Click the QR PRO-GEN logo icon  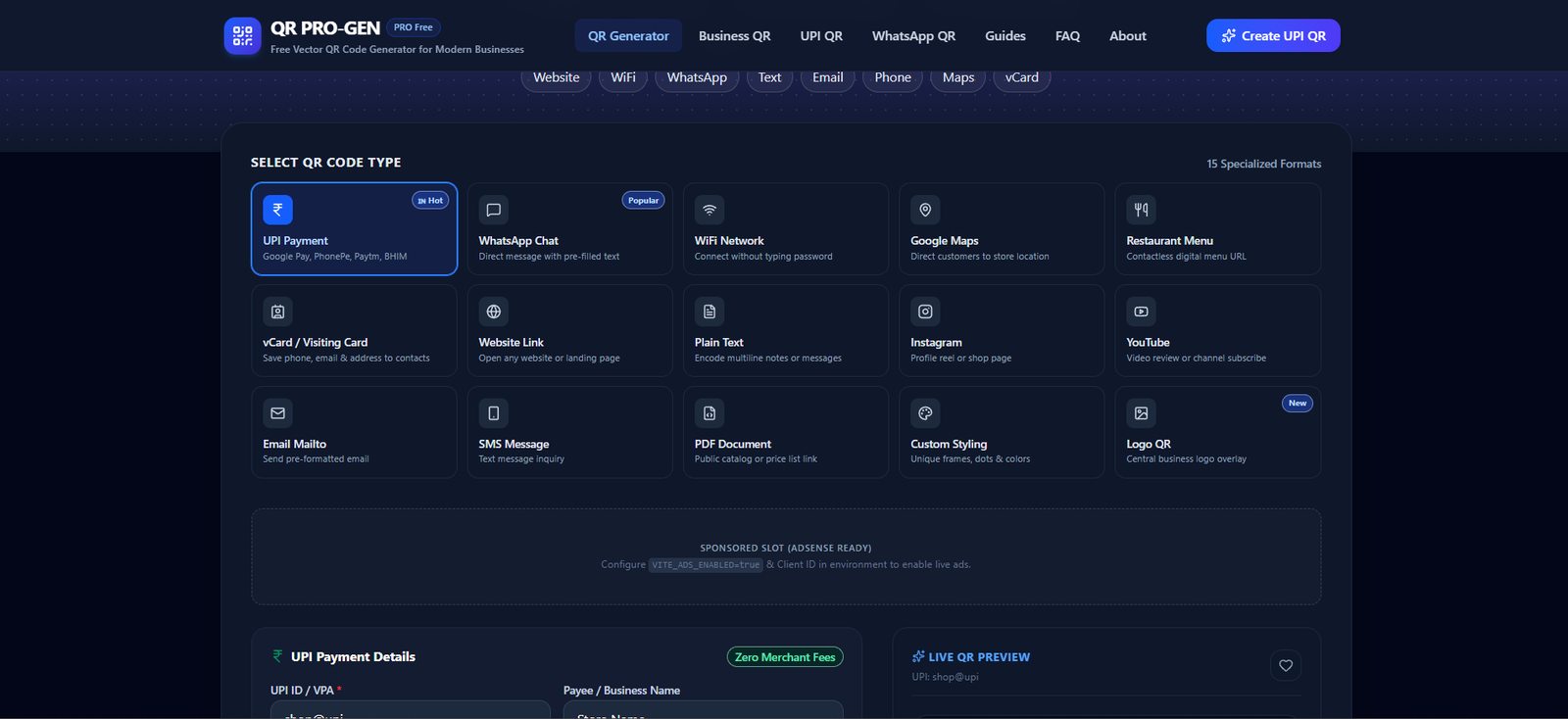(242, 36)
